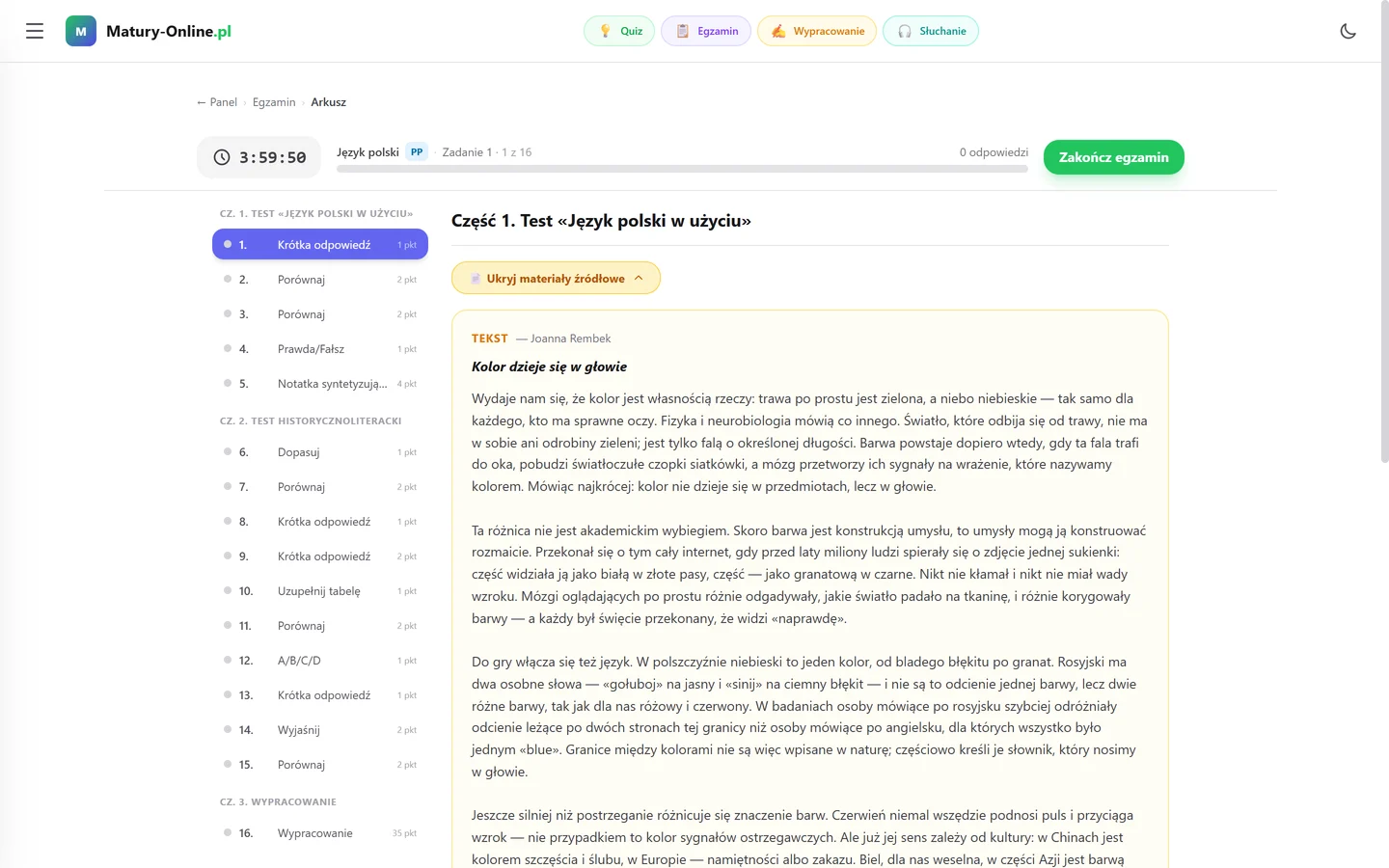
Task: Click the PP level badge
Action: tap(417, 151)
